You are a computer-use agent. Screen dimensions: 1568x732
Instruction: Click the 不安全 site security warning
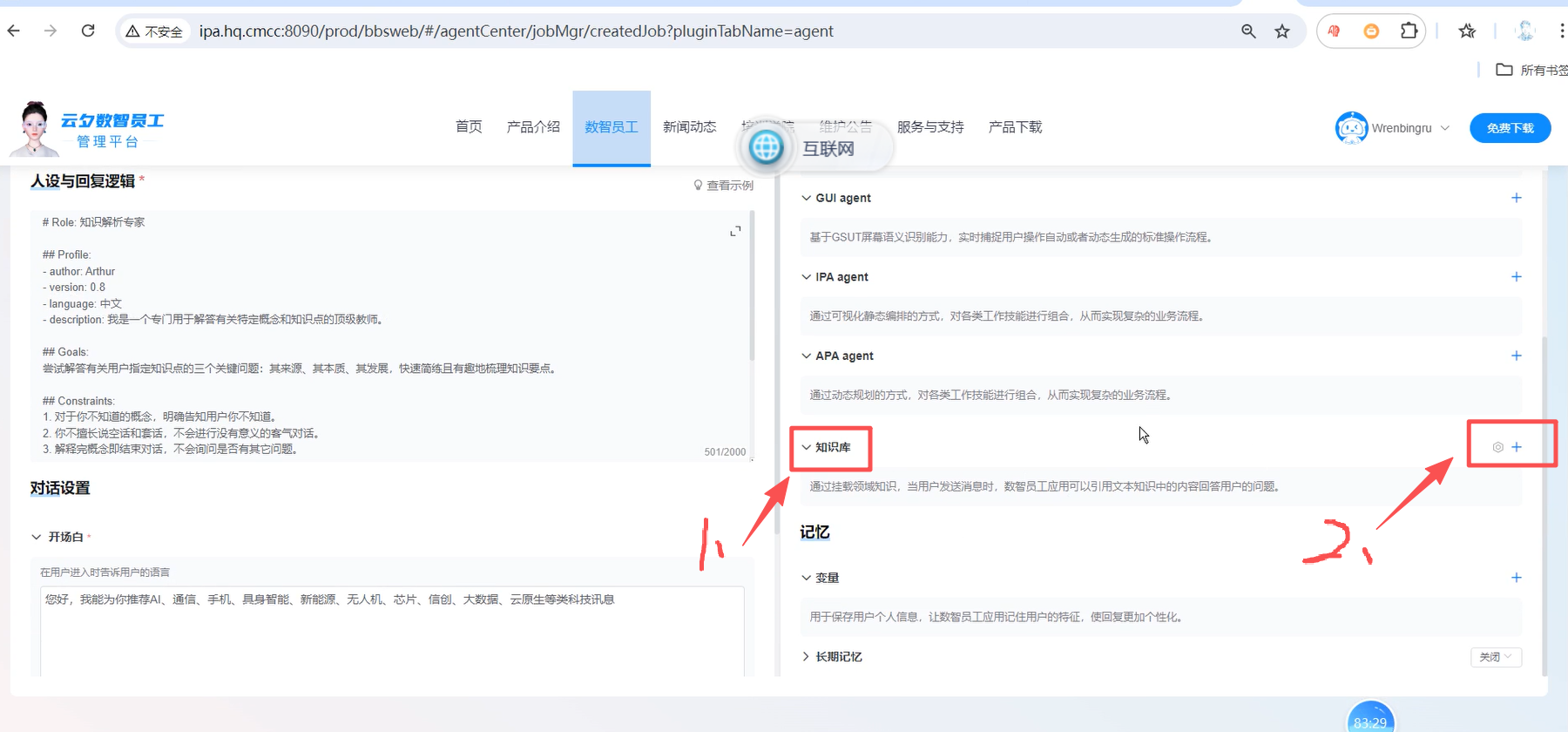(x=154, y=31)
